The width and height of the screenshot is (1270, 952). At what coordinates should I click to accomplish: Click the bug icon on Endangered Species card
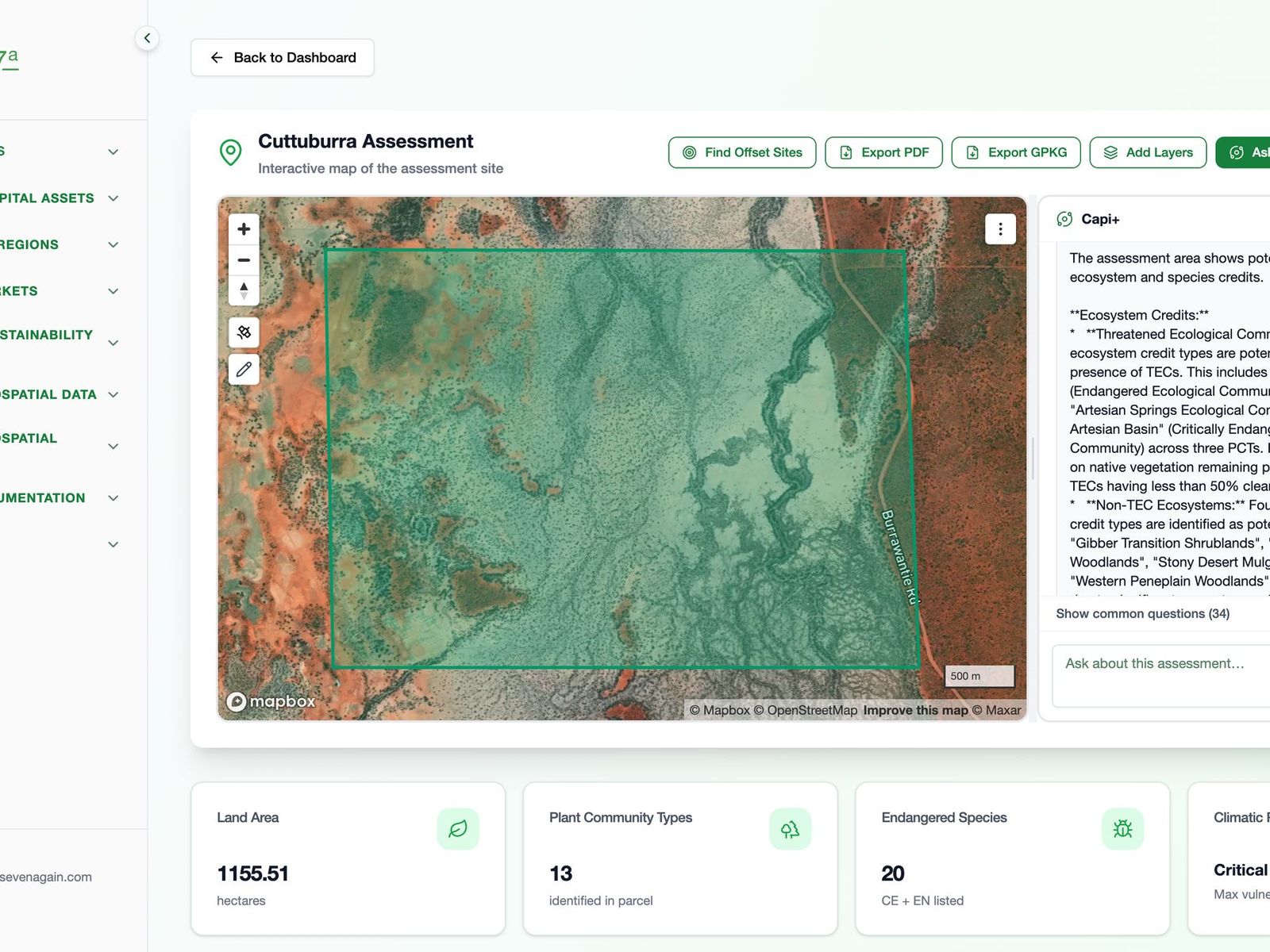point(1122,829)
